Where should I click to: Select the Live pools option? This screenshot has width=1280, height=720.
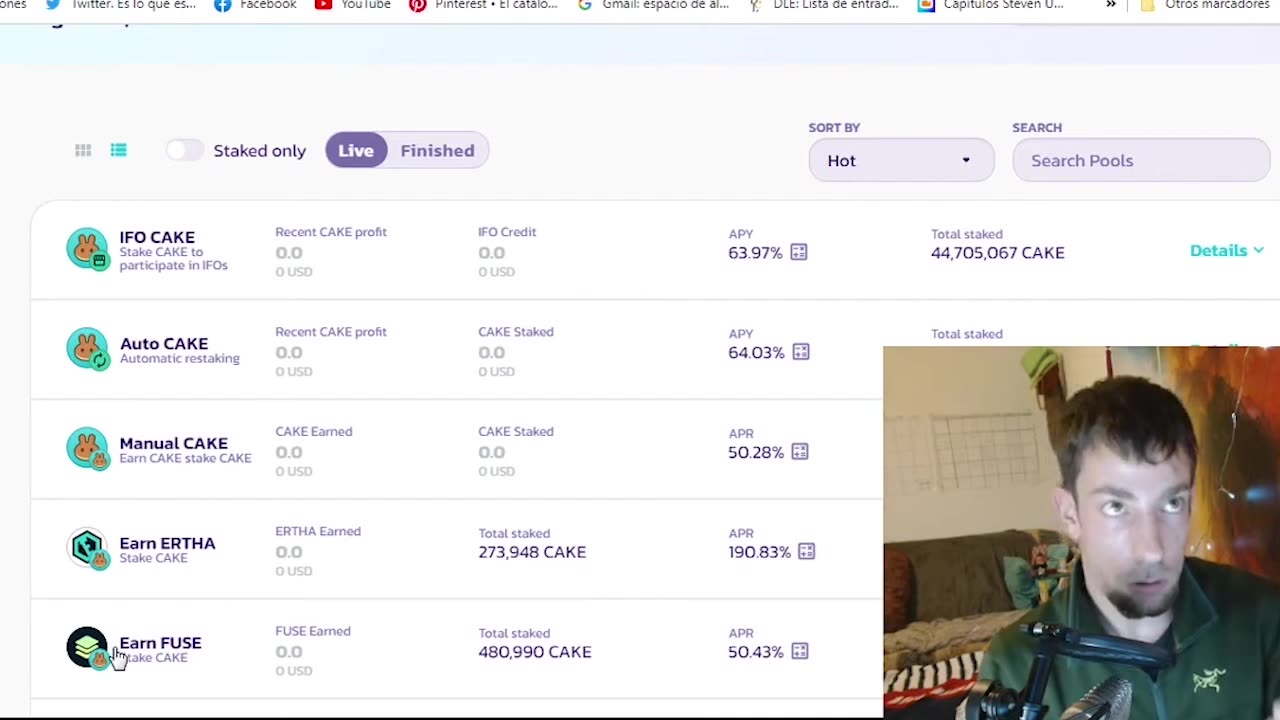(x=356, y=150)
